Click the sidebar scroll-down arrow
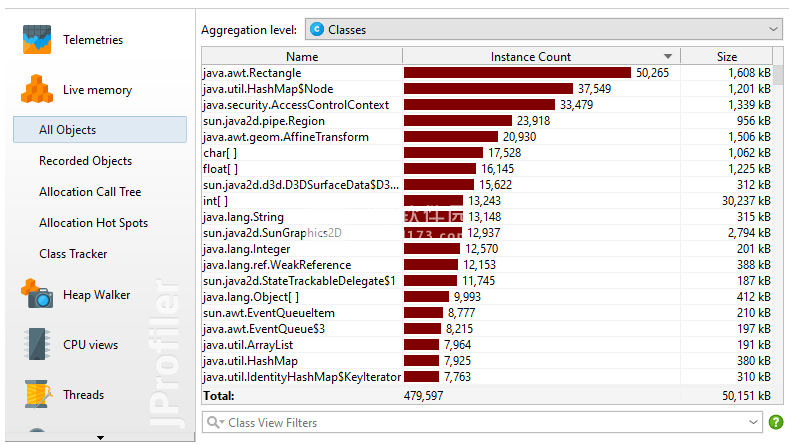790x445 pixels. coord(100,437)
